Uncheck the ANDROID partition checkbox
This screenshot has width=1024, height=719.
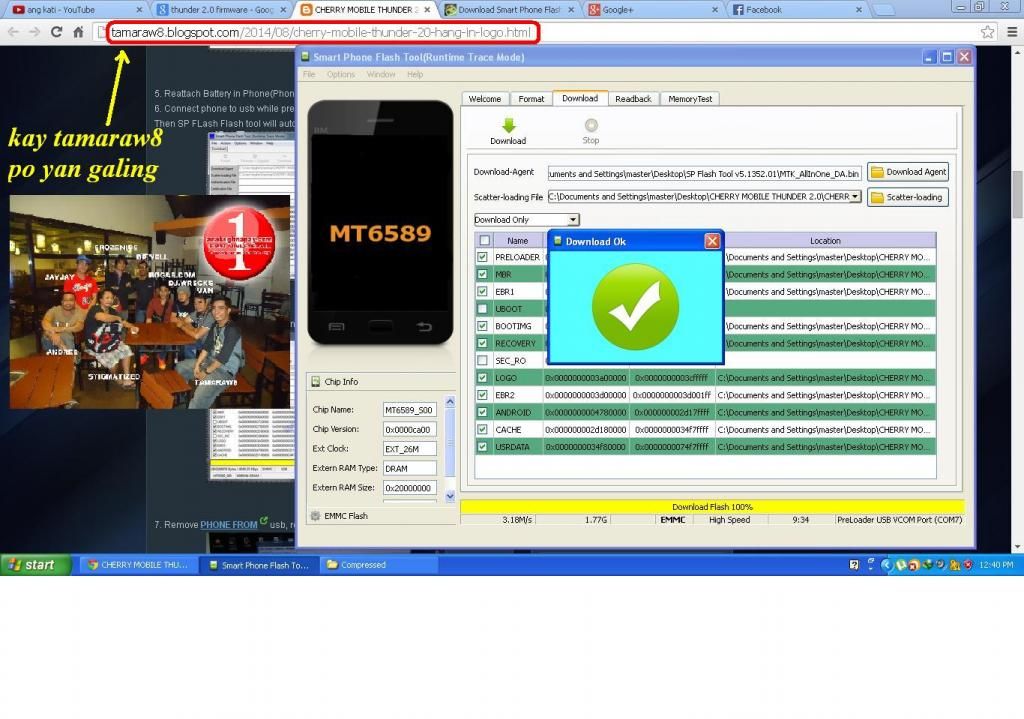point(483,412)
